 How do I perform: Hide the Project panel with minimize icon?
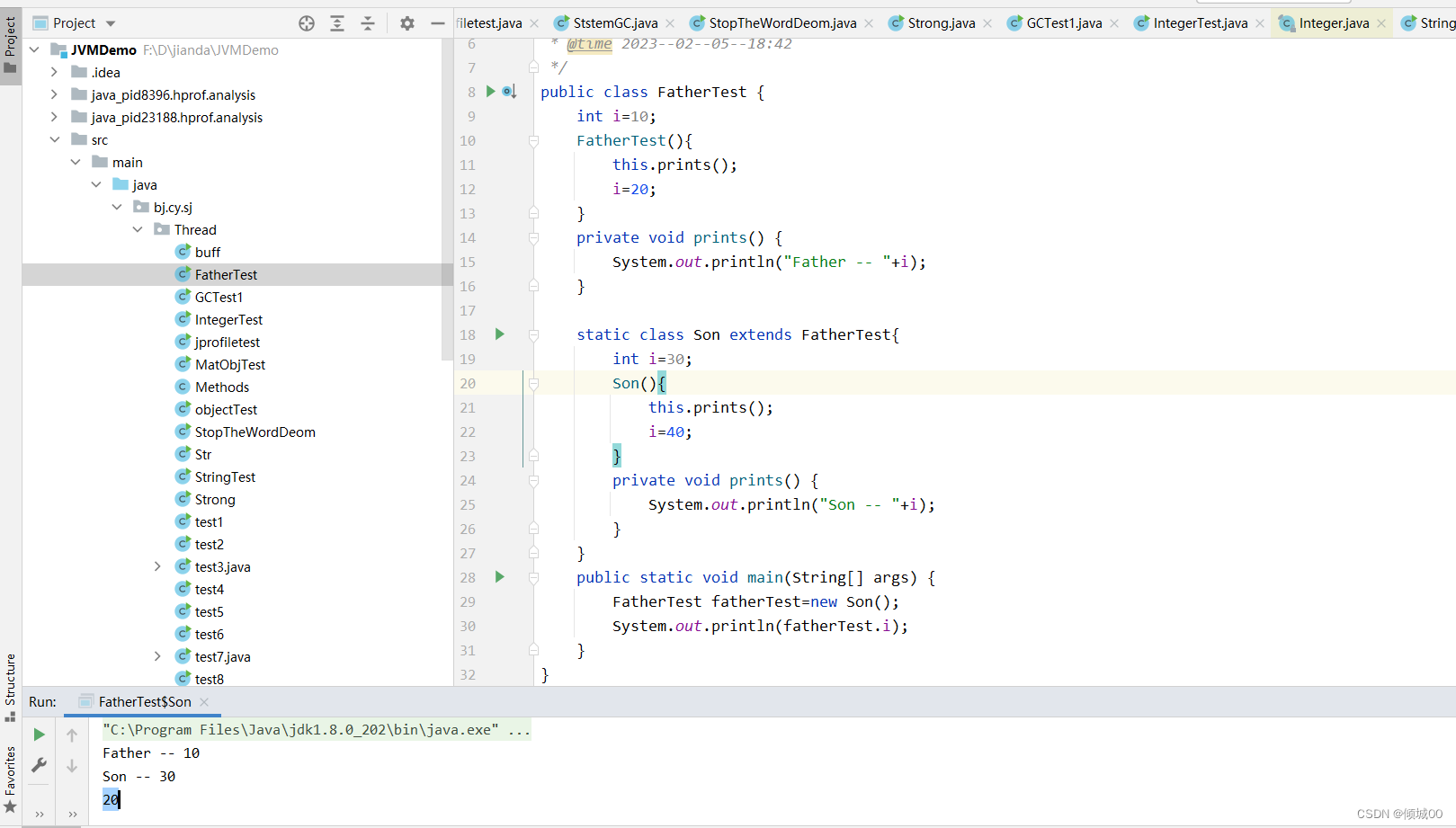click(x=438, y=23)
